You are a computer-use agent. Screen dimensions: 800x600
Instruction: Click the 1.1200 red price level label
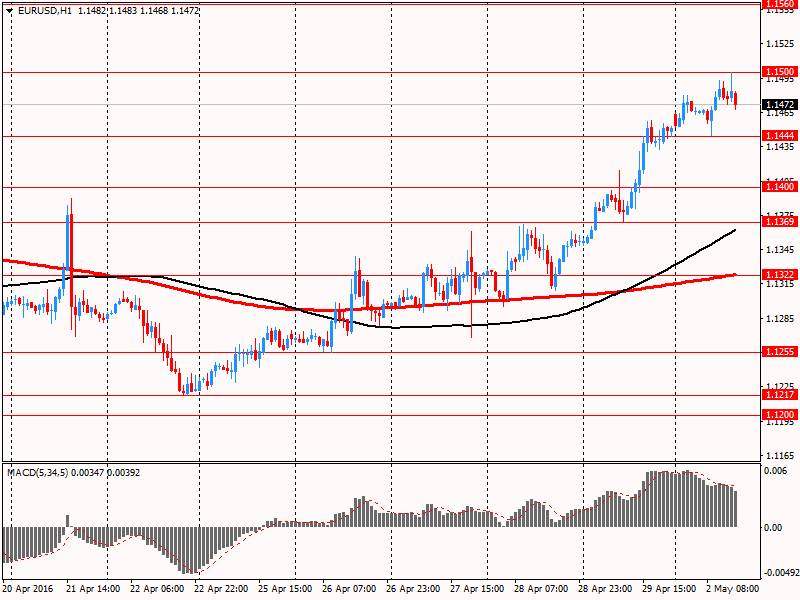click(x=780, y=414)
